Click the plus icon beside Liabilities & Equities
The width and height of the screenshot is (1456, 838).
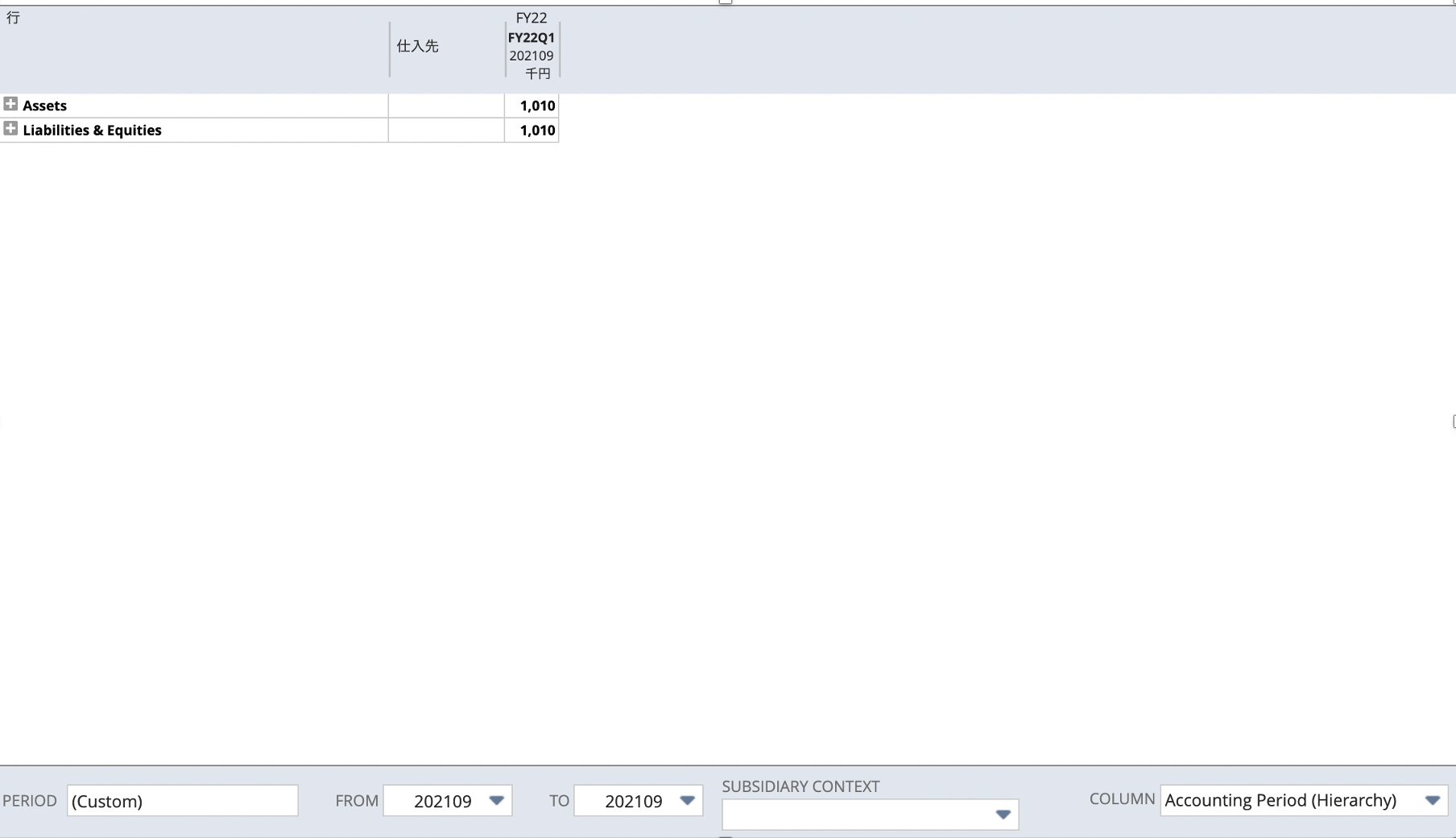11,128
